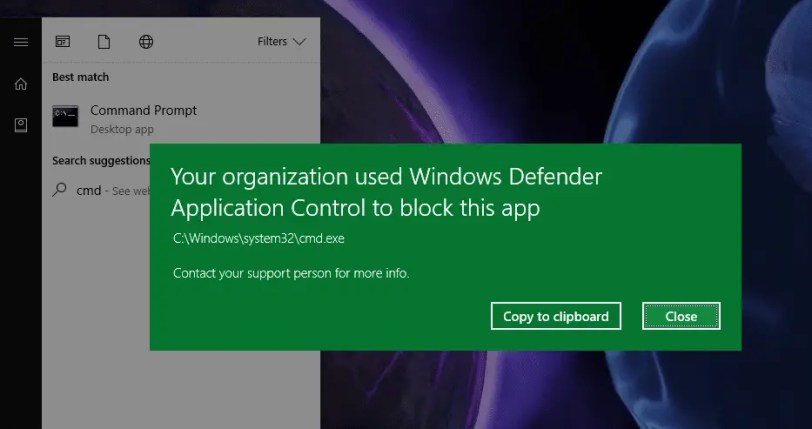Open the notebook icon in left sidebar
The height and width of the screenshot is (429, 812).
pyautogui.click(x=21, y=125)
